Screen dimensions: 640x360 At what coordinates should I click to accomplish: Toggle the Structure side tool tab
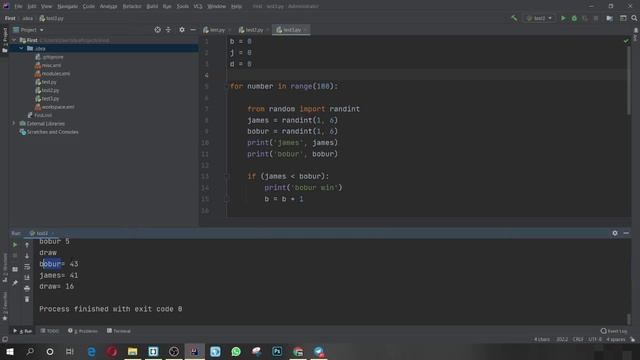click(5, 268)
